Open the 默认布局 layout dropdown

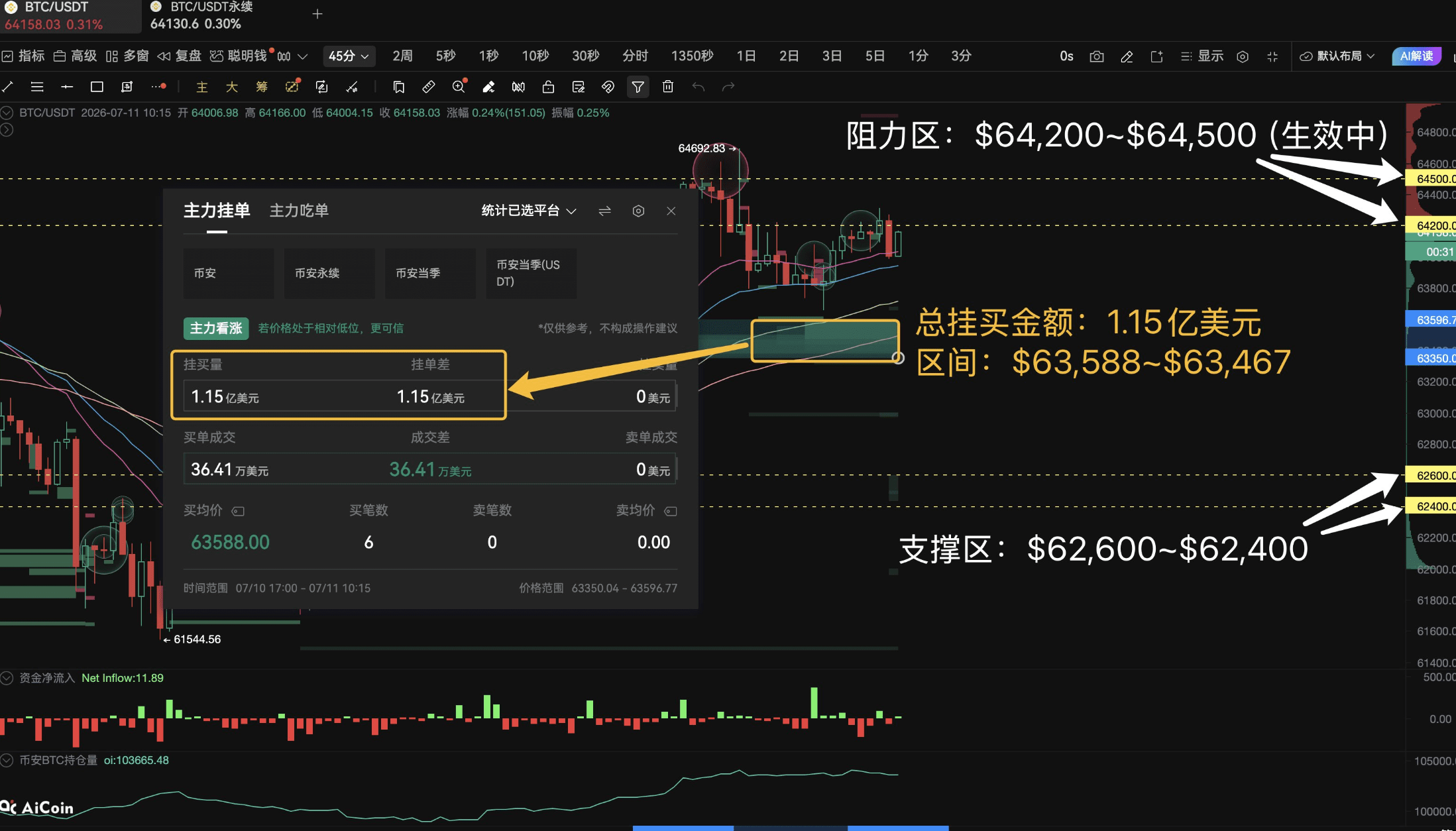tap(1337, 56)
